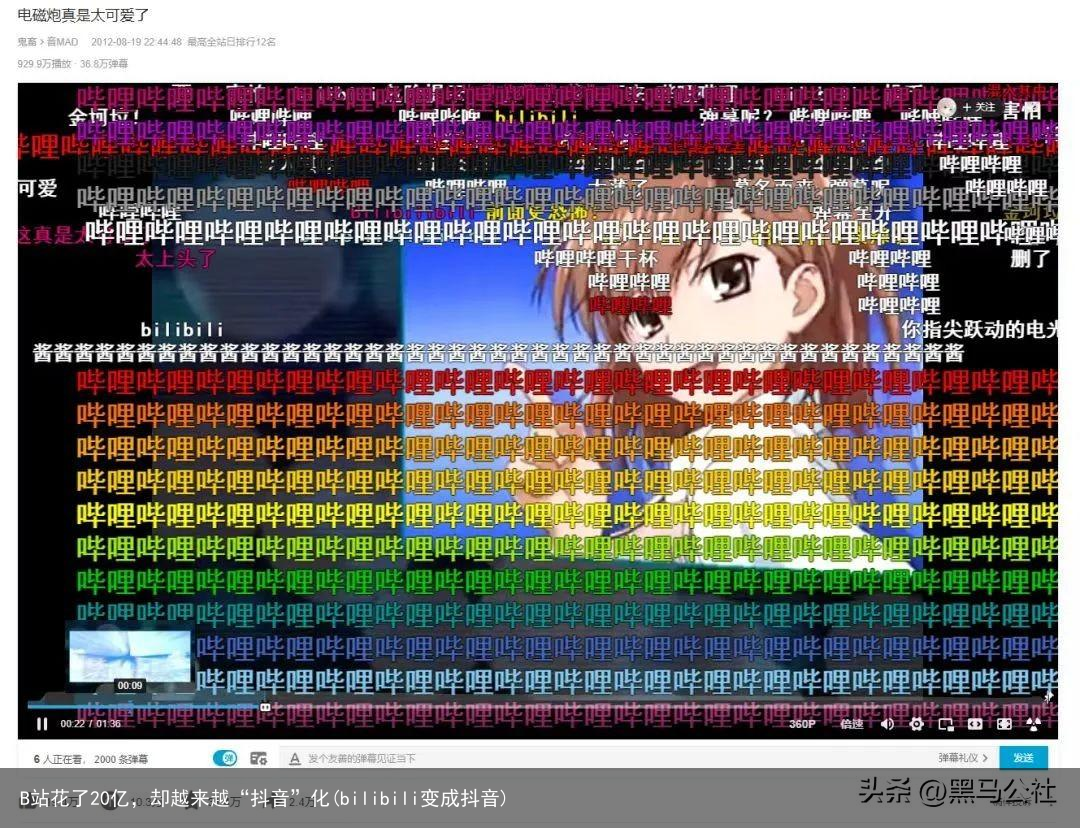
Task: Enable picture-in-picture mini player icon
Action: [x=946, y=724]
